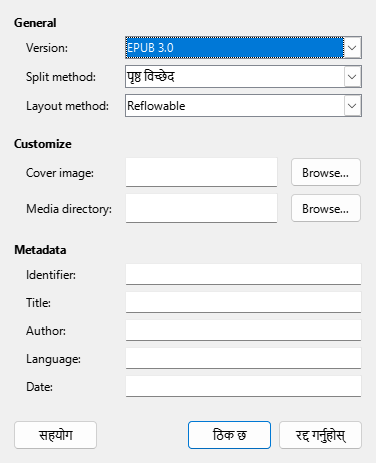The image size is (376, 463).
Task: Focus the Title metadata field
Action: pyautogui.click(x=243, y=302)
